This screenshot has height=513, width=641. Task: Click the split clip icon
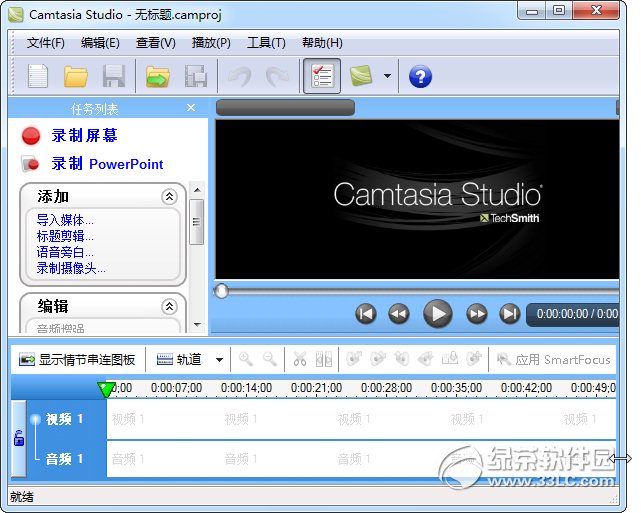click(x=324, y=360)
